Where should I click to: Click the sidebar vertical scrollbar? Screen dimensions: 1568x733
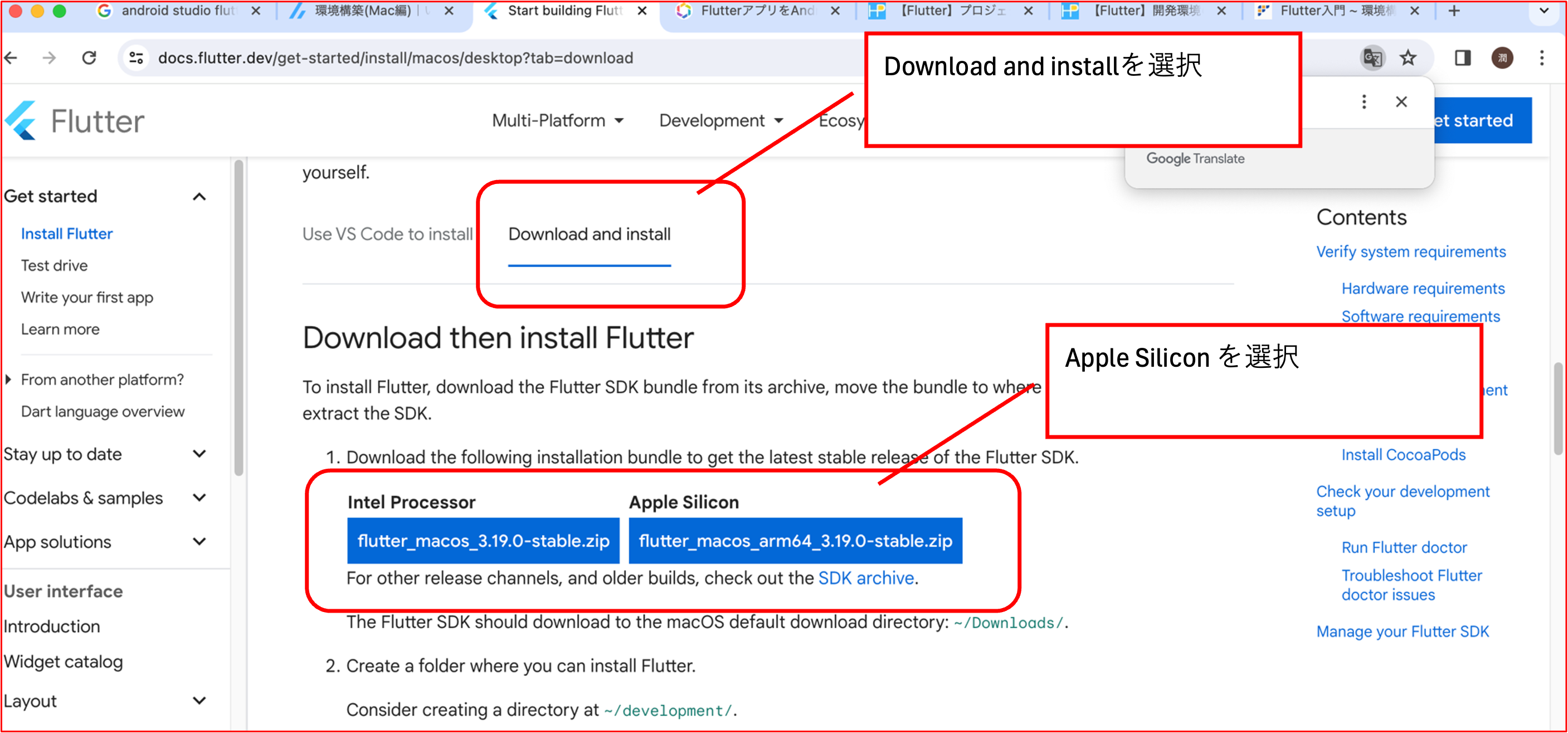[x=238, y=317]
